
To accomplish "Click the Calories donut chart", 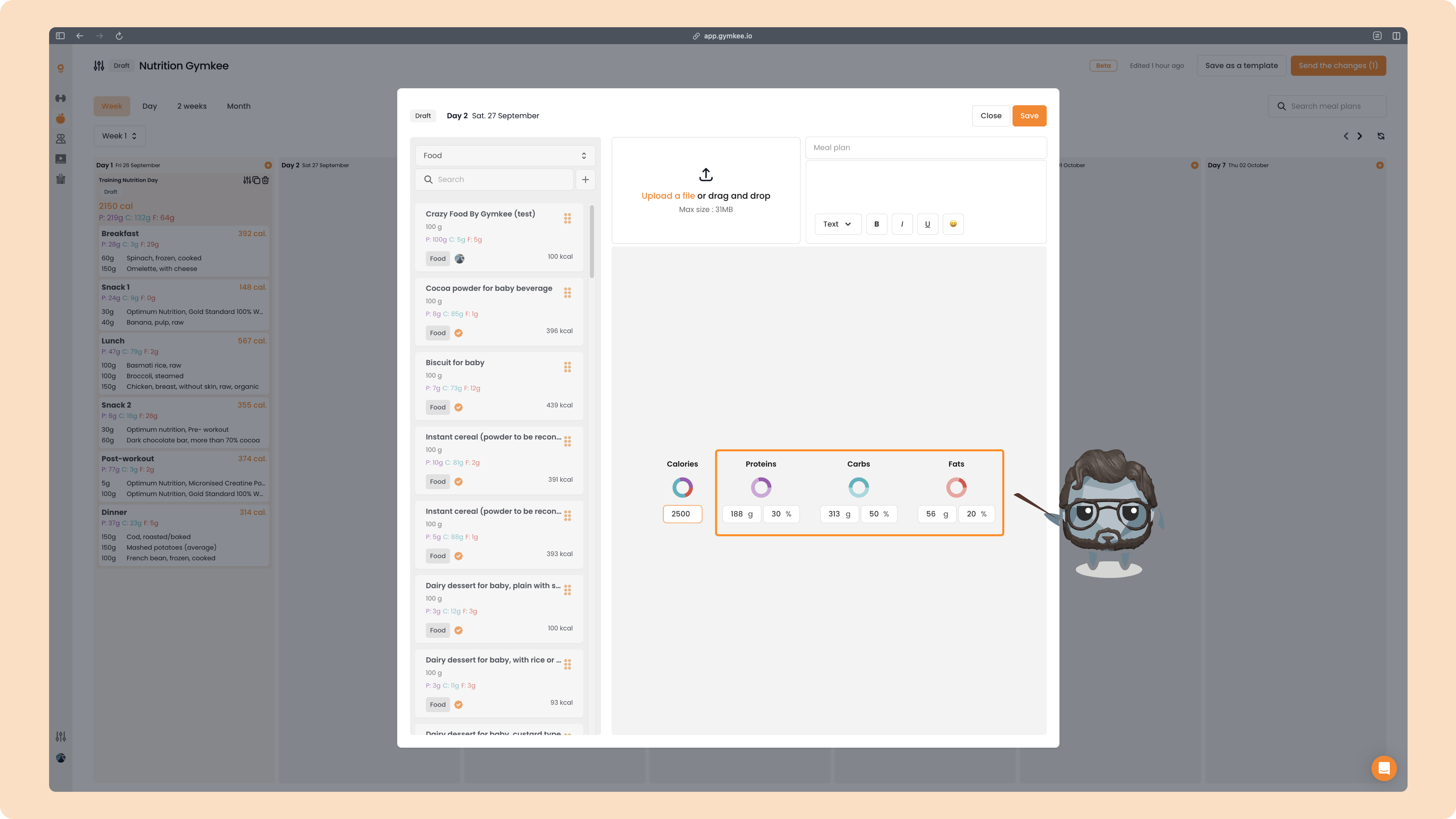I will point(682,487).
